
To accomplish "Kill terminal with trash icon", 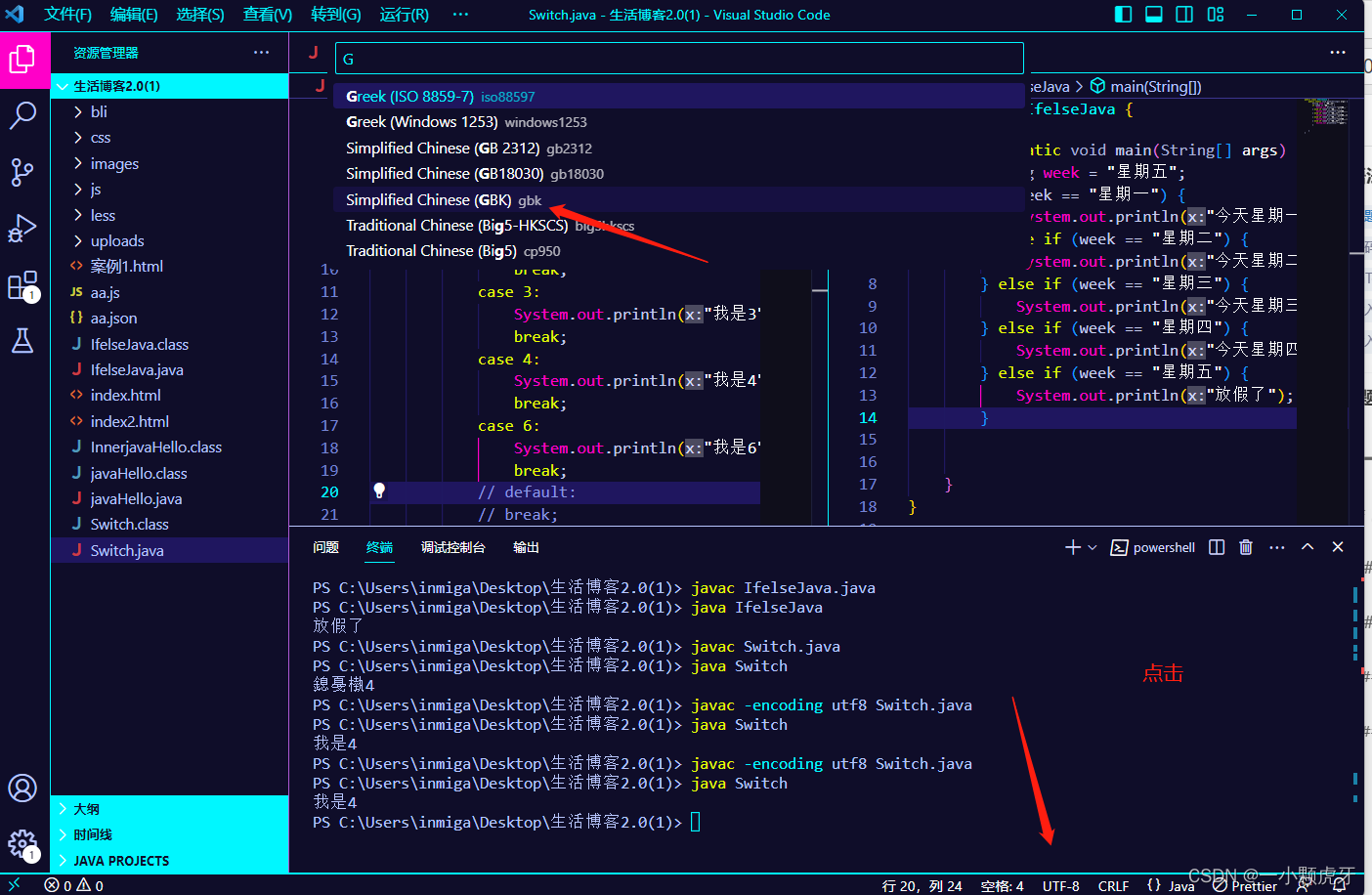I will [x=1246, y=547].
